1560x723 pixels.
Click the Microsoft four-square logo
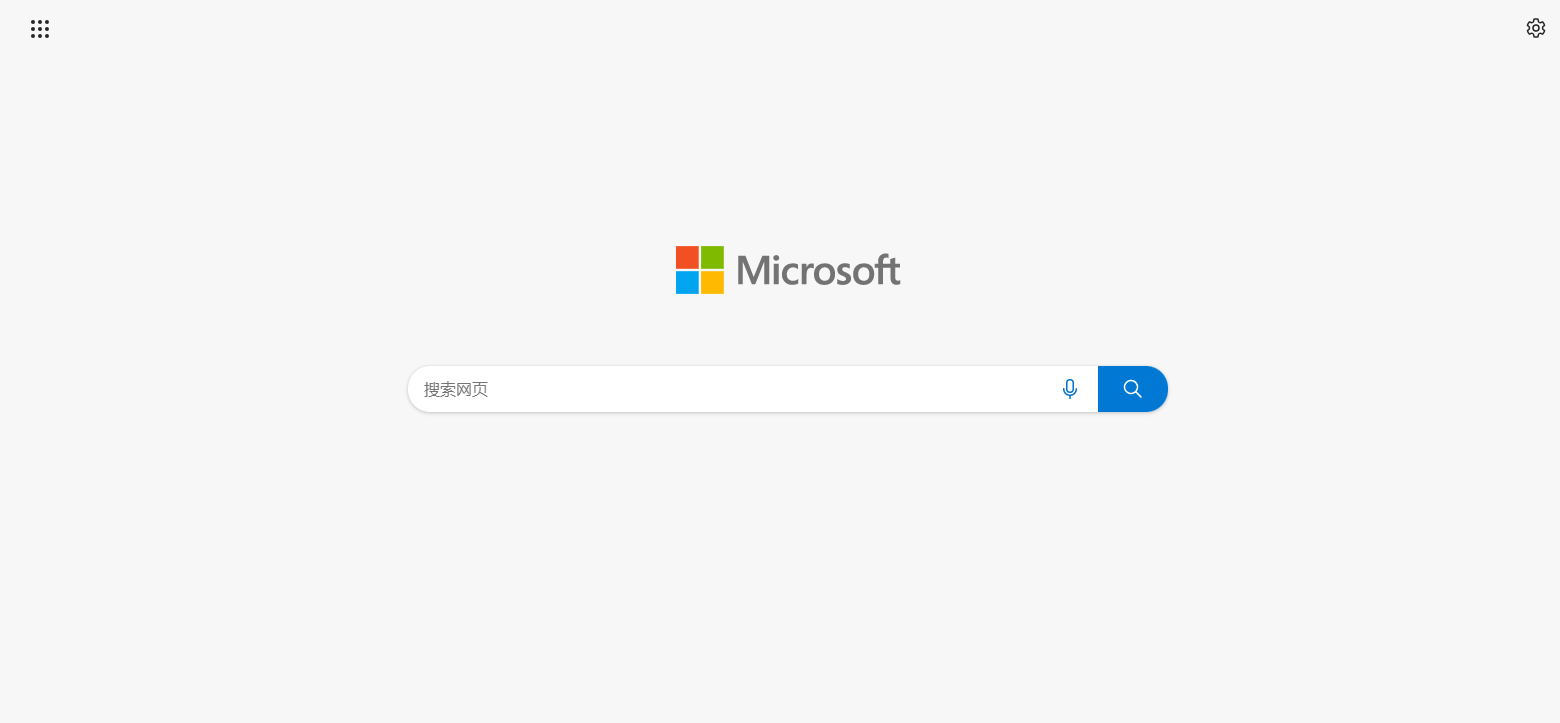point(700,270)
